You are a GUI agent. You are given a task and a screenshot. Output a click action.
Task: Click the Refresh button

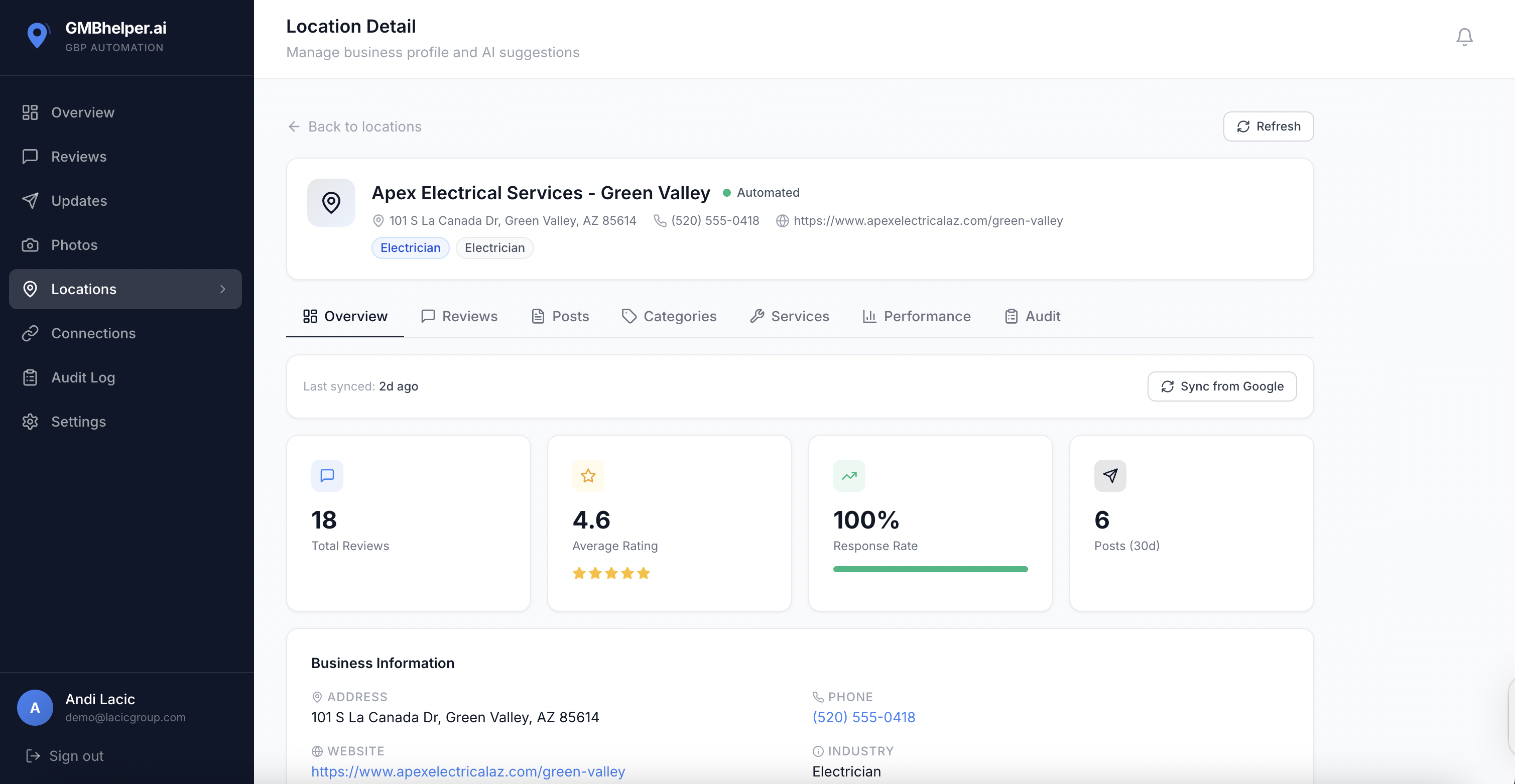click(1268, 126)
